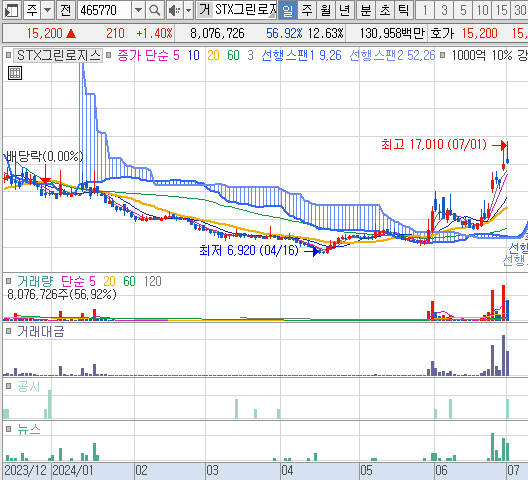The width and height of the screenshot is (528, 480).
Task: Click the 최고 17,010 (07/01) marker
Action: pyautogui.click(x=434, y=145)
